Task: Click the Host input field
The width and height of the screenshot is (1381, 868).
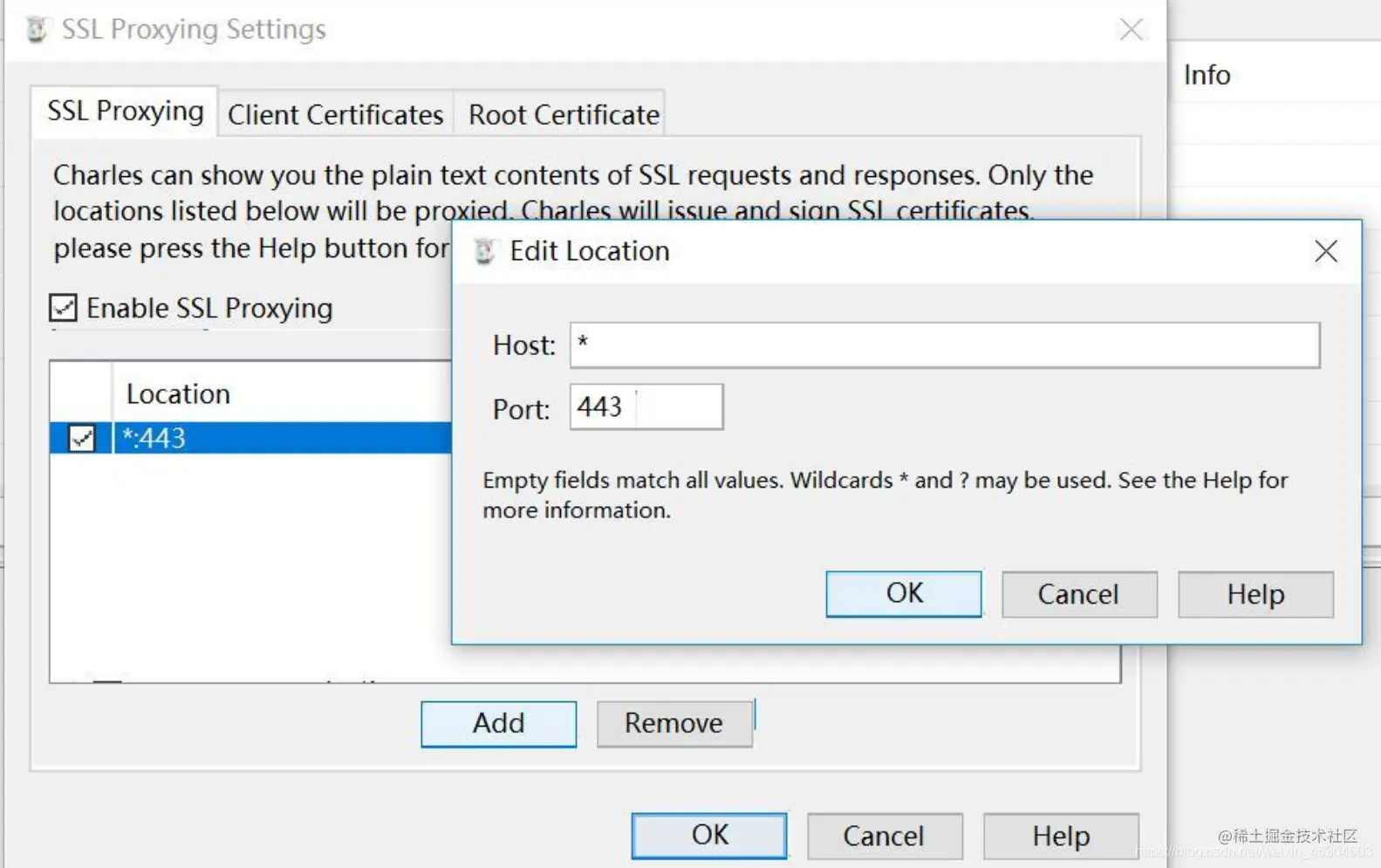Action: [945, 345]
